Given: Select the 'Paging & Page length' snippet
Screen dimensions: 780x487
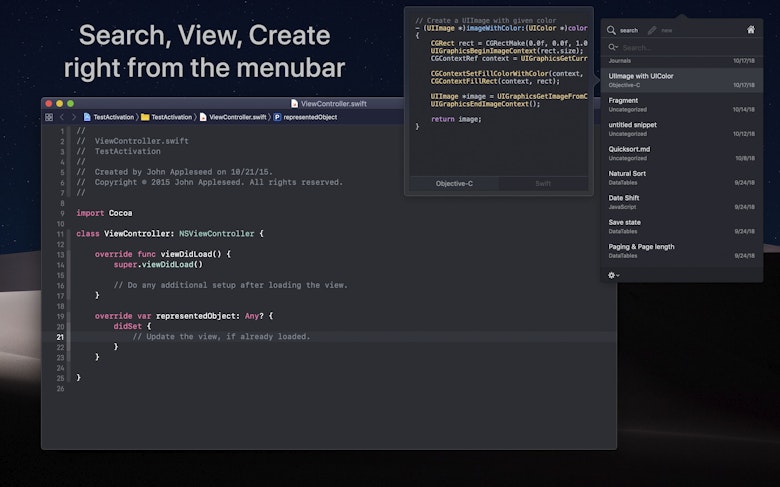Looking at the screenshot, I should click(x=682, y=251).
